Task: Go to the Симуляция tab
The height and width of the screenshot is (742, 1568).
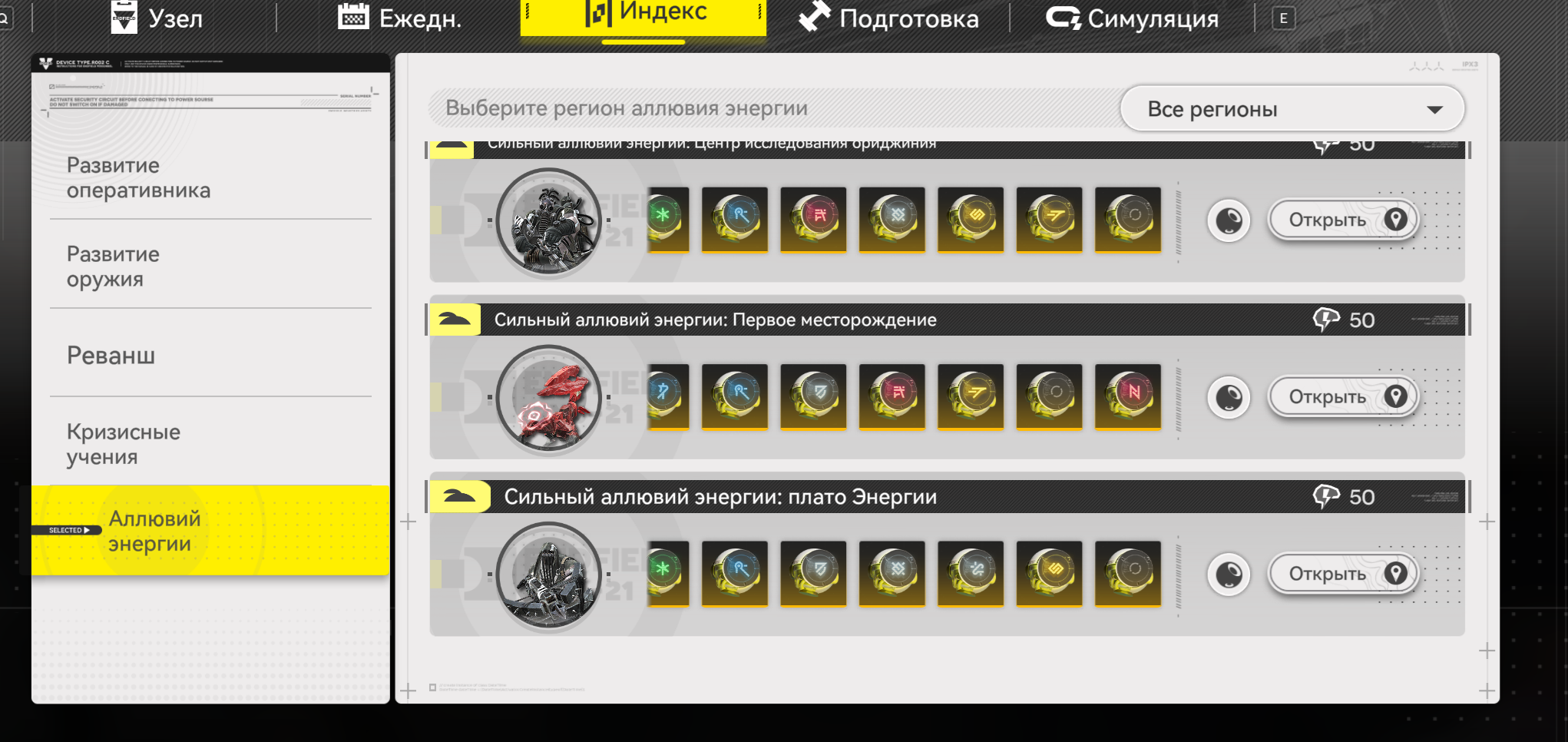Action: click(1133, 18)
